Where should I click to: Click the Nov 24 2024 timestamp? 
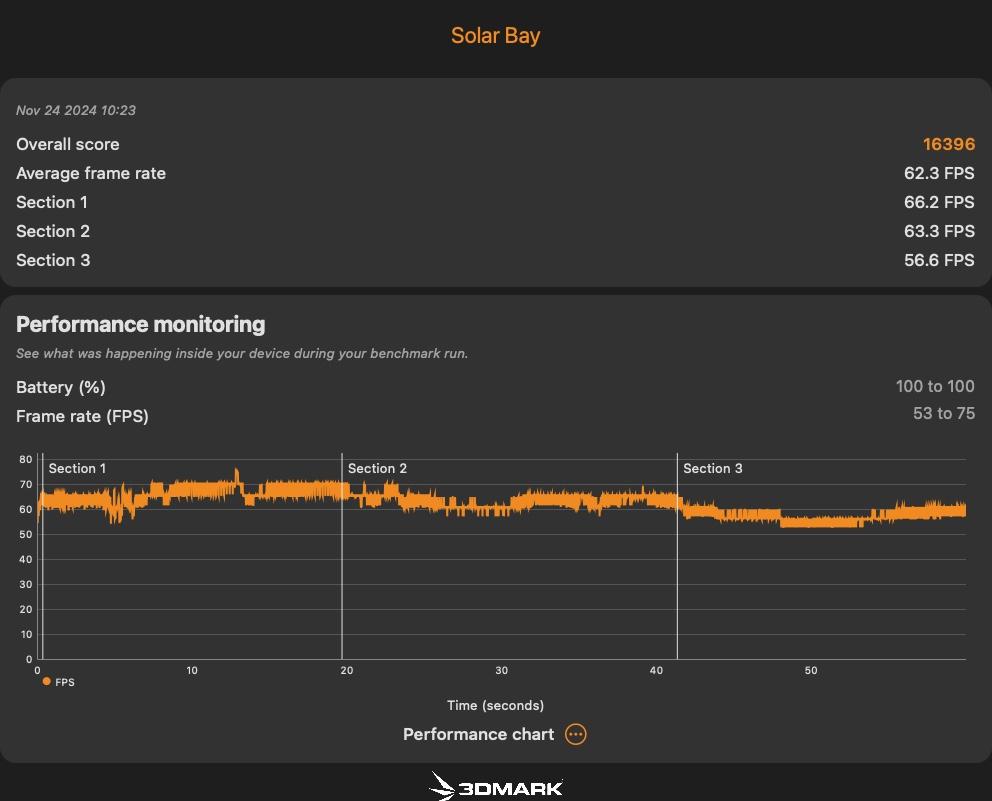pos(76,110)
